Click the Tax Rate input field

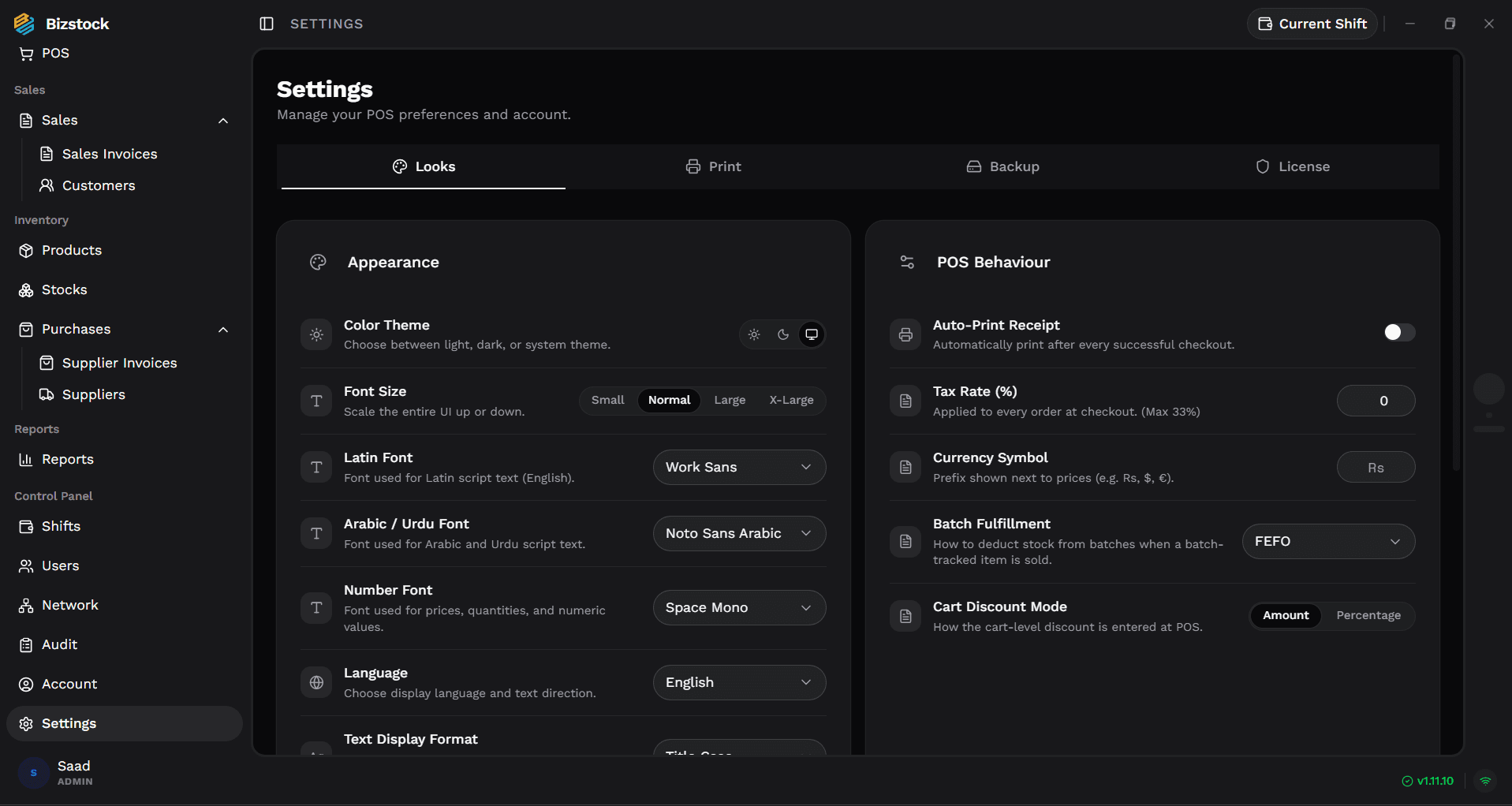pos(1376,401)
